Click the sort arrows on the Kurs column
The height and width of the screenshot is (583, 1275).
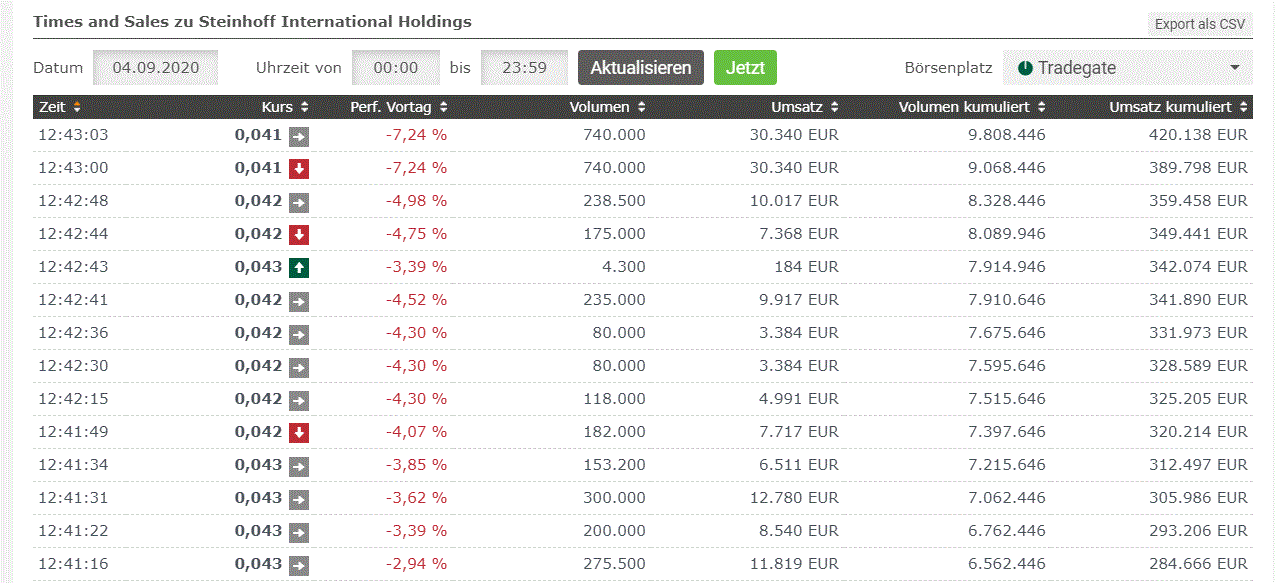tap(303, 106)
